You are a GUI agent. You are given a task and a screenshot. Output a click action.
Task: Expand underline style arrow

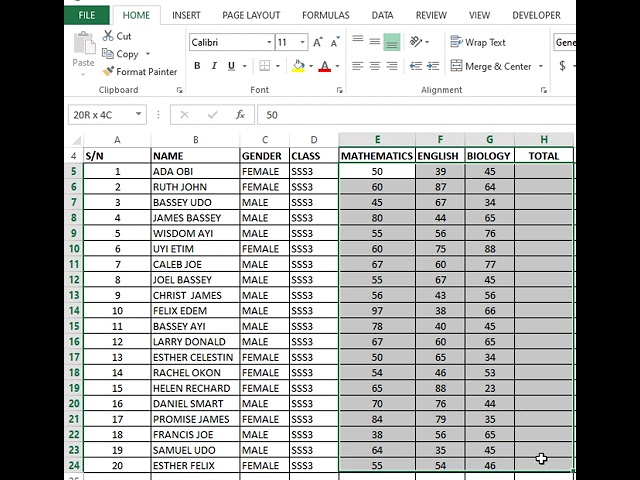[x=244, y=66]
